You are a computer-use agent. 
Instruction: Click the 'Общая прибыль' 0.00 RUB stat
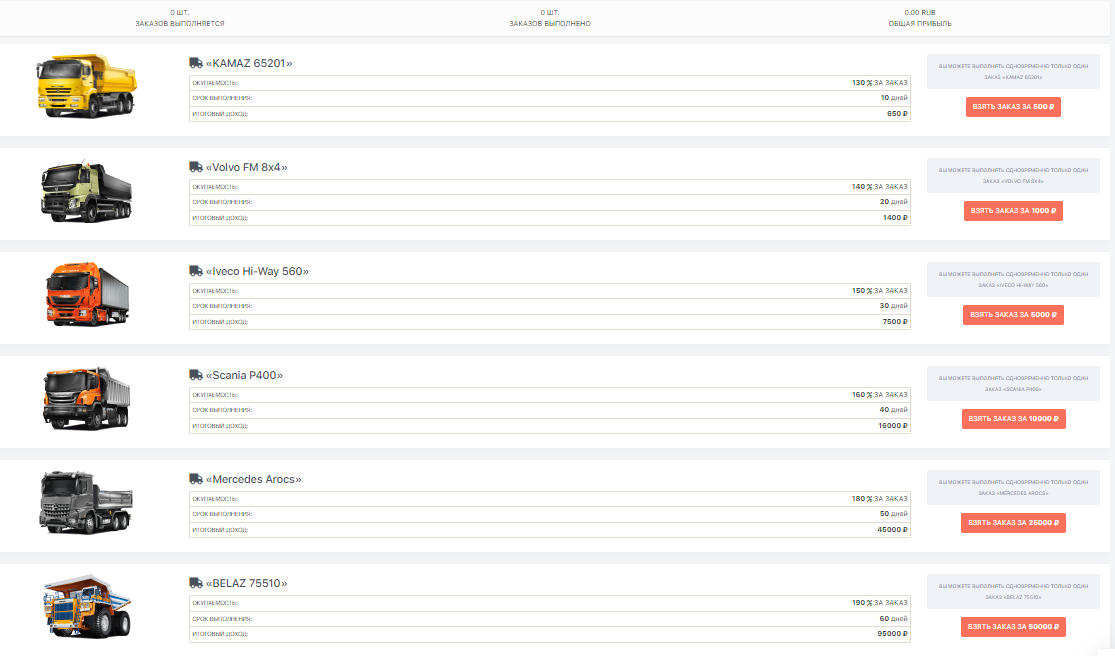[919, 18]
